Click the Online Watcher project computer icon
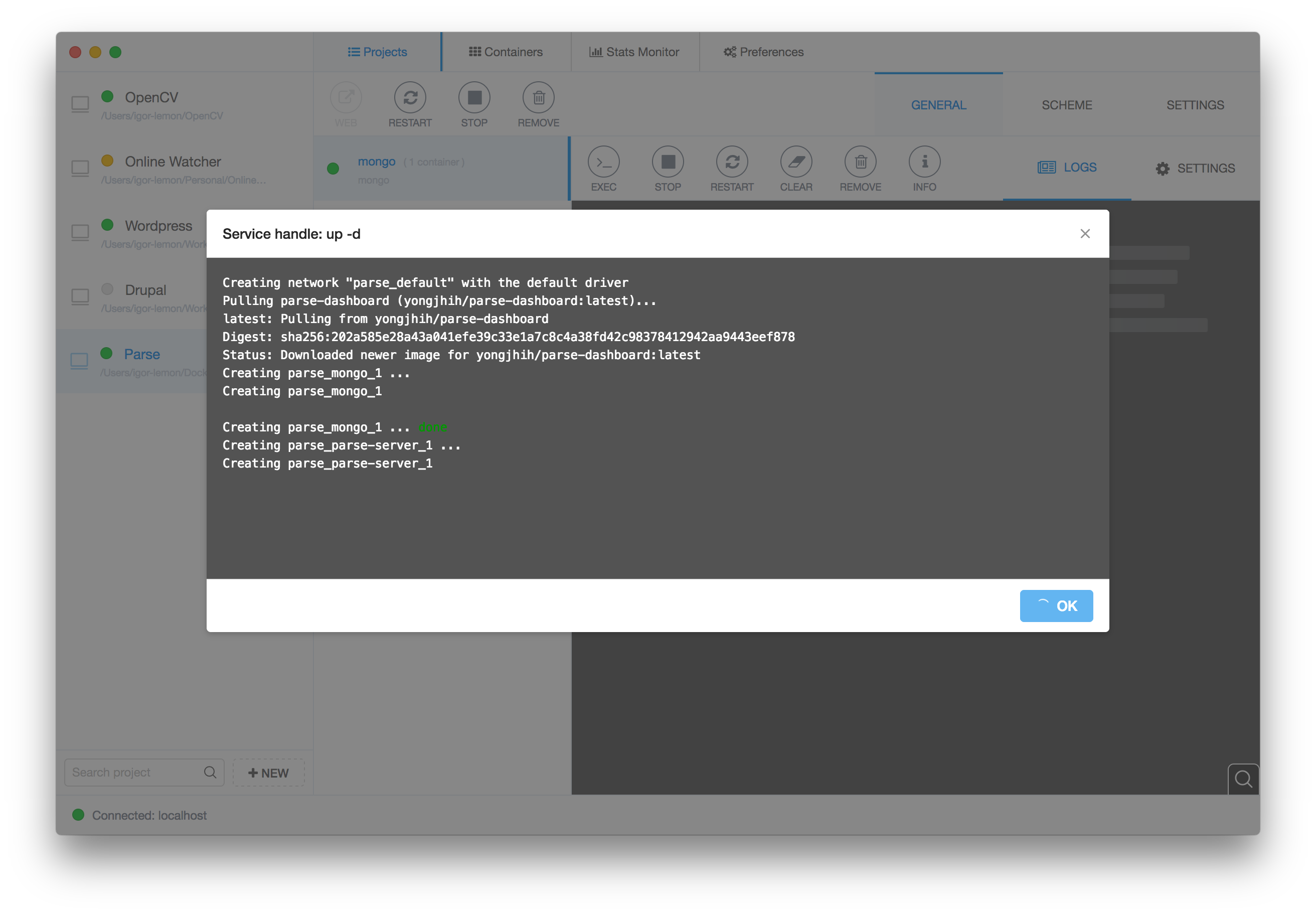This screenshot has width=1316, height=915. [x=80, y=169]
